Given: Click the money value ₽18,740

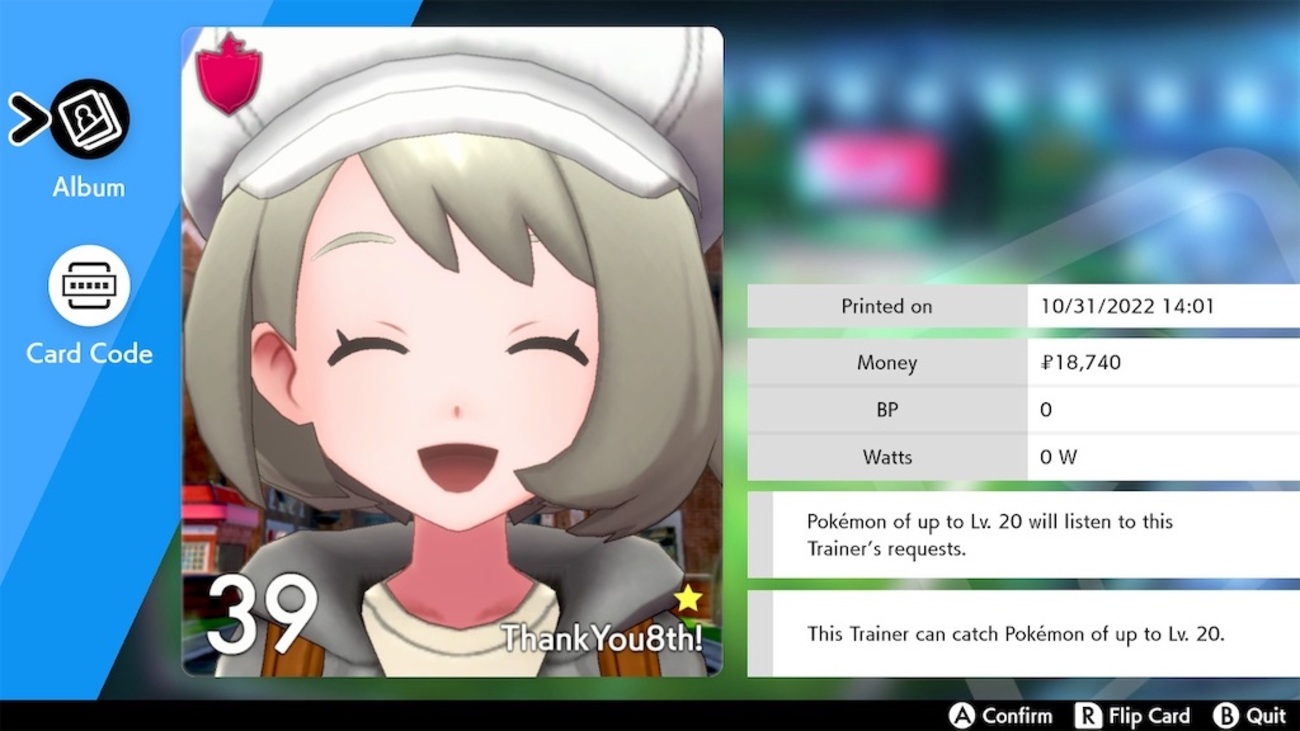Looking at the screenshot, I should [x=1081, y=362].
